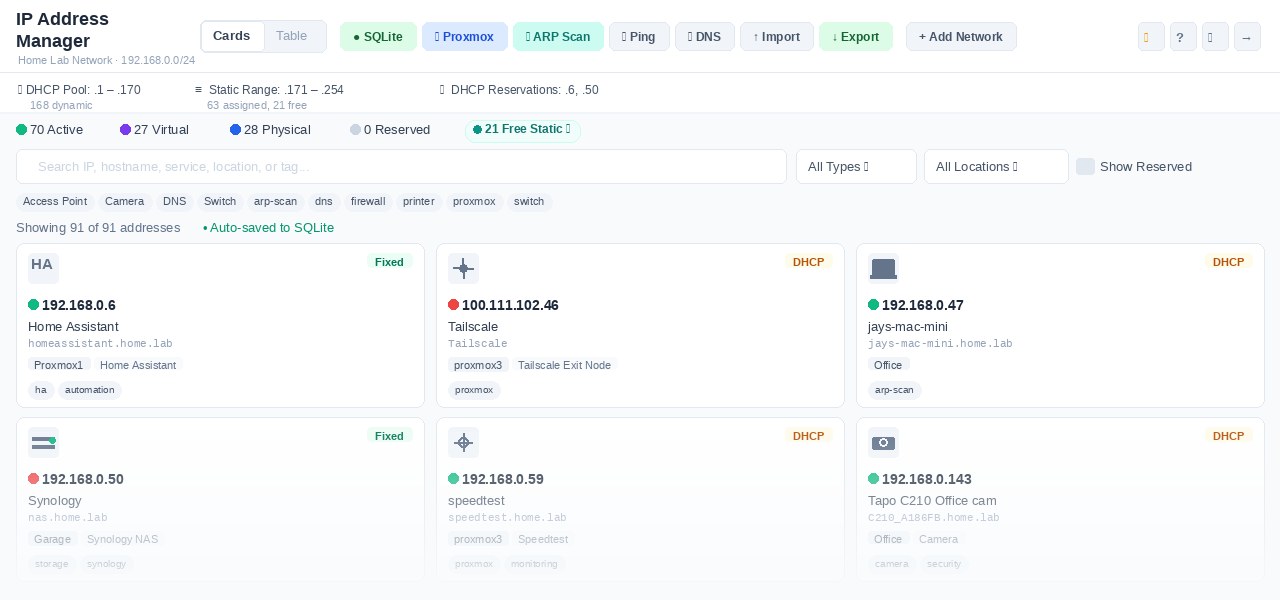Select the Access Point tag filter

55,202
